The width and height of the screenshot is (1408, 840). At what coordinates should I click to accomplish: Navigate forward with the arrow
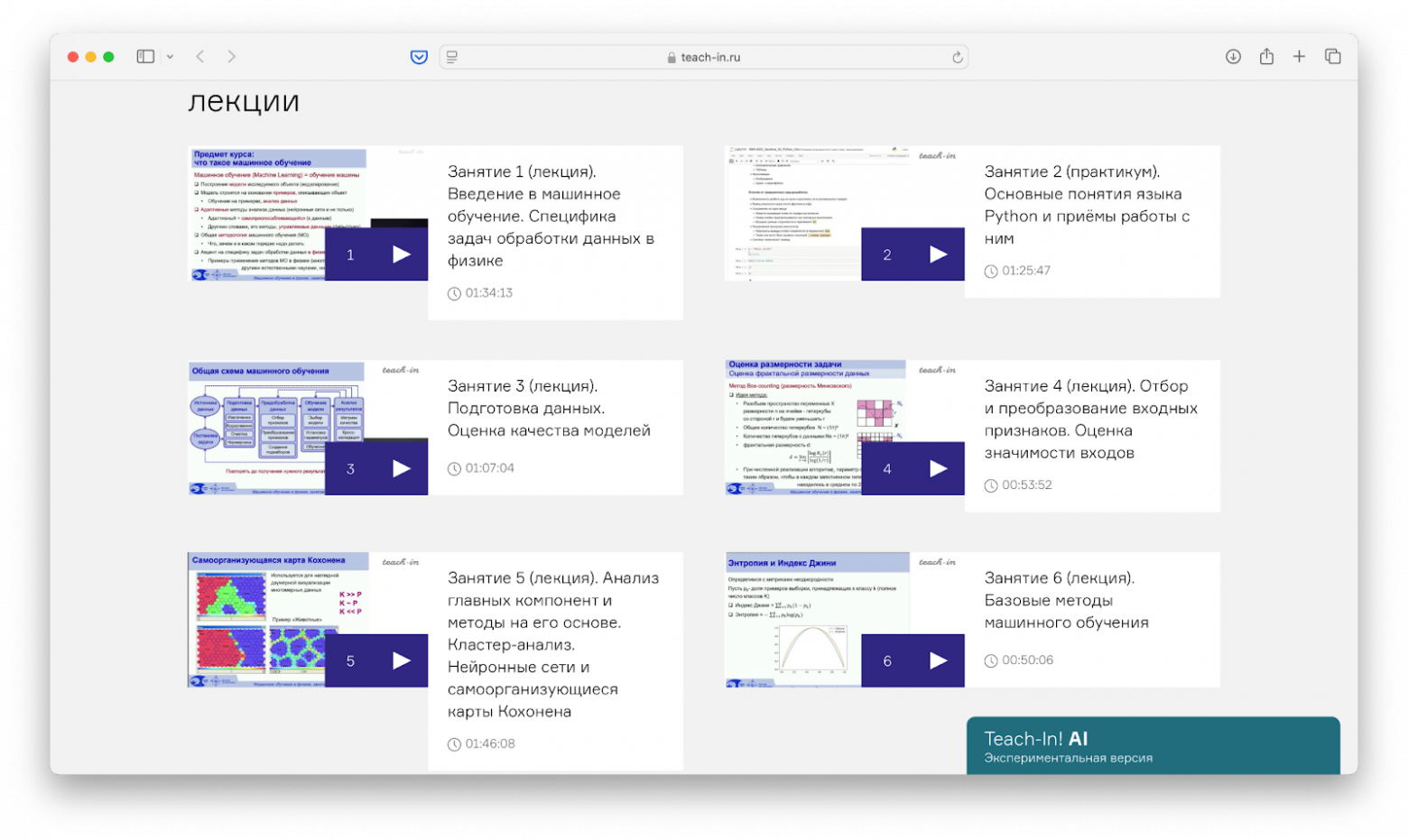point(232,56)
